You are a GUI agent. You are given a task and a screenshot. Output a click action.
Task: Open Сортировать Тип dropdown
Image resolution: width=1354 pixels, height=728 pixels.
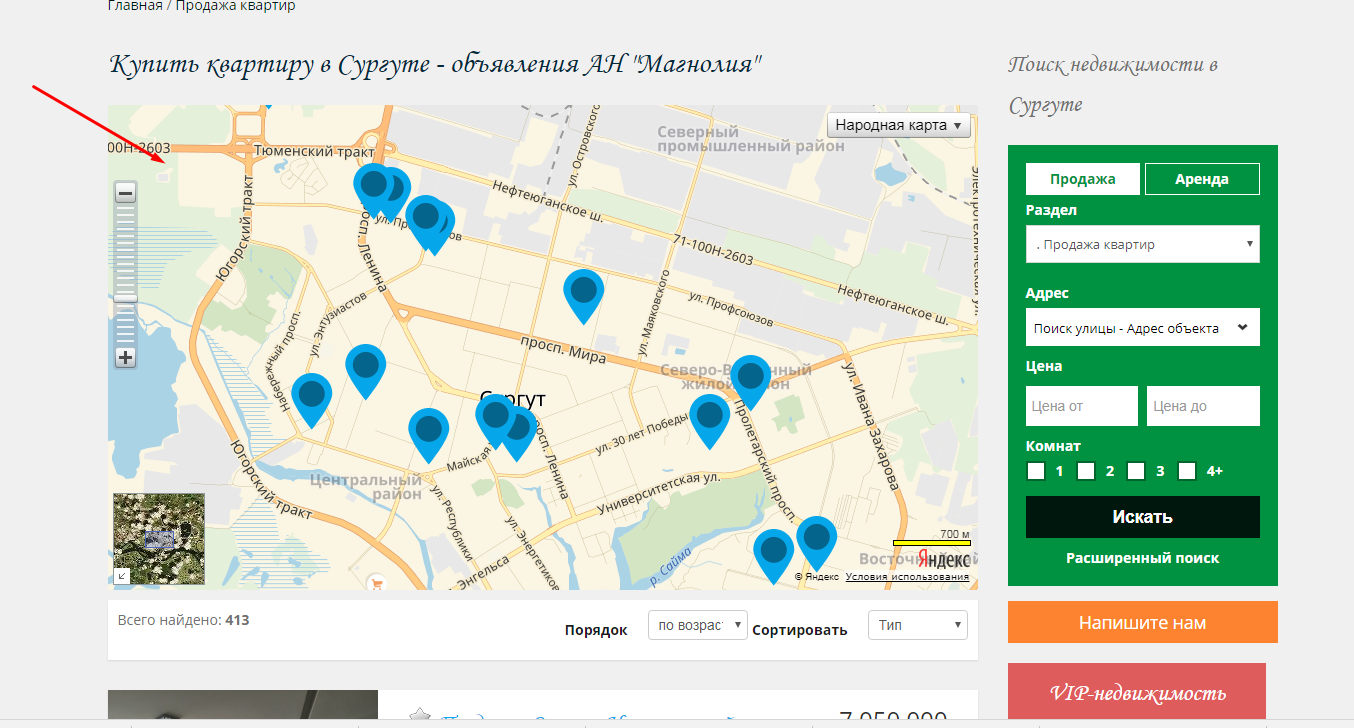pos(918,625)
